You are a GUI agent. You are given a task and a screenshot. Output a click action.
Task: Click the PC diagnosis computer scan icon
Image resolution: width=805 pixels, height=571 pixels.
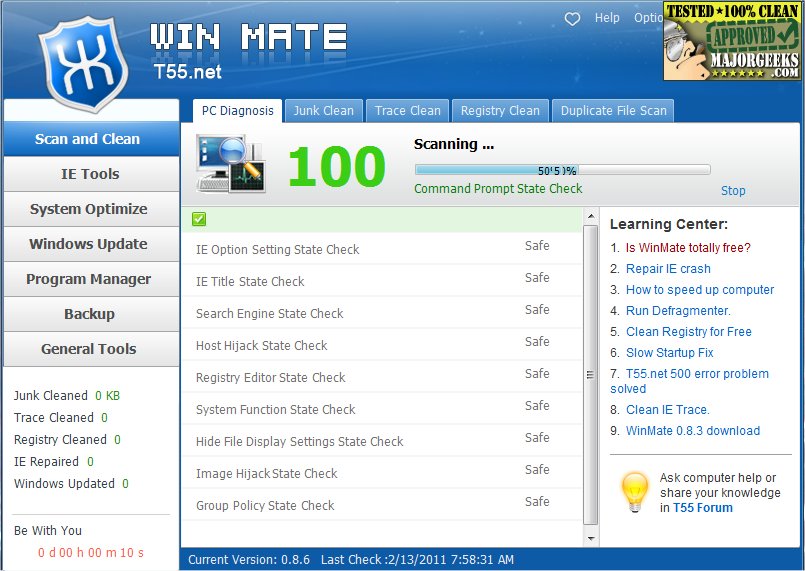(x=231, y=164)
